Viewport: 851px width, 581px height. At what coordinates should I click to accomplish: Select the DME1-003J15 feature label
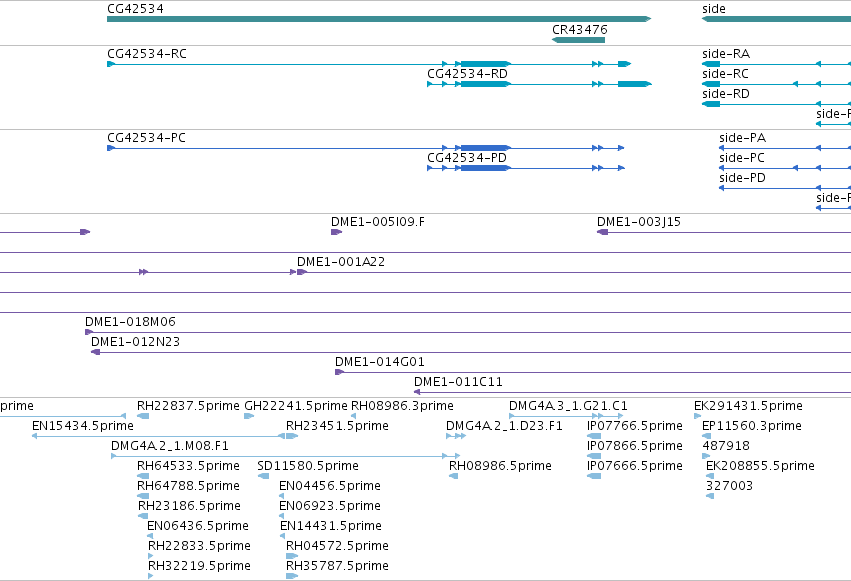pos(639,222)
